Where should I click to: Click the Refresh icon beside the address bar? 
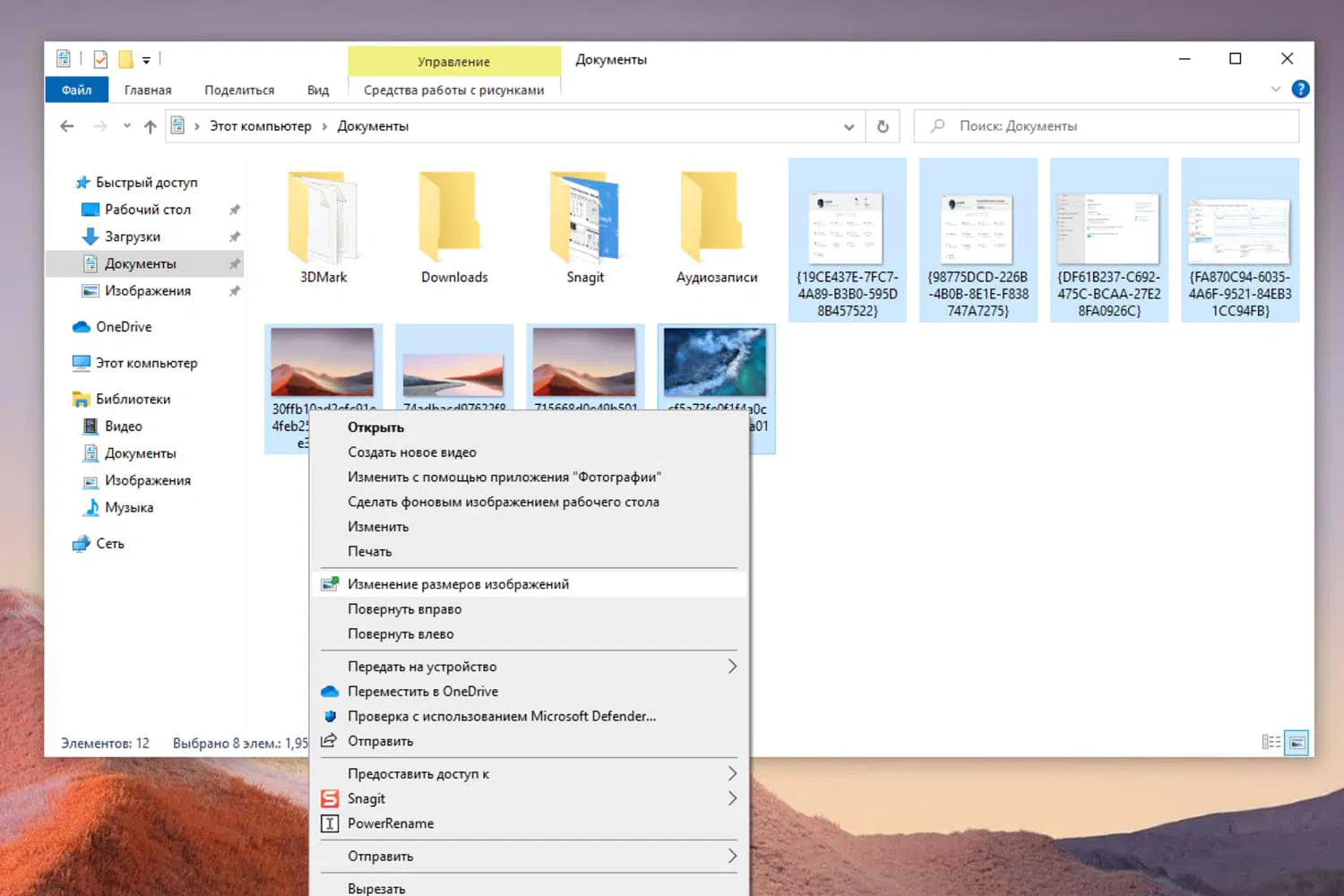pyautogui.click(x=883, y=125)
